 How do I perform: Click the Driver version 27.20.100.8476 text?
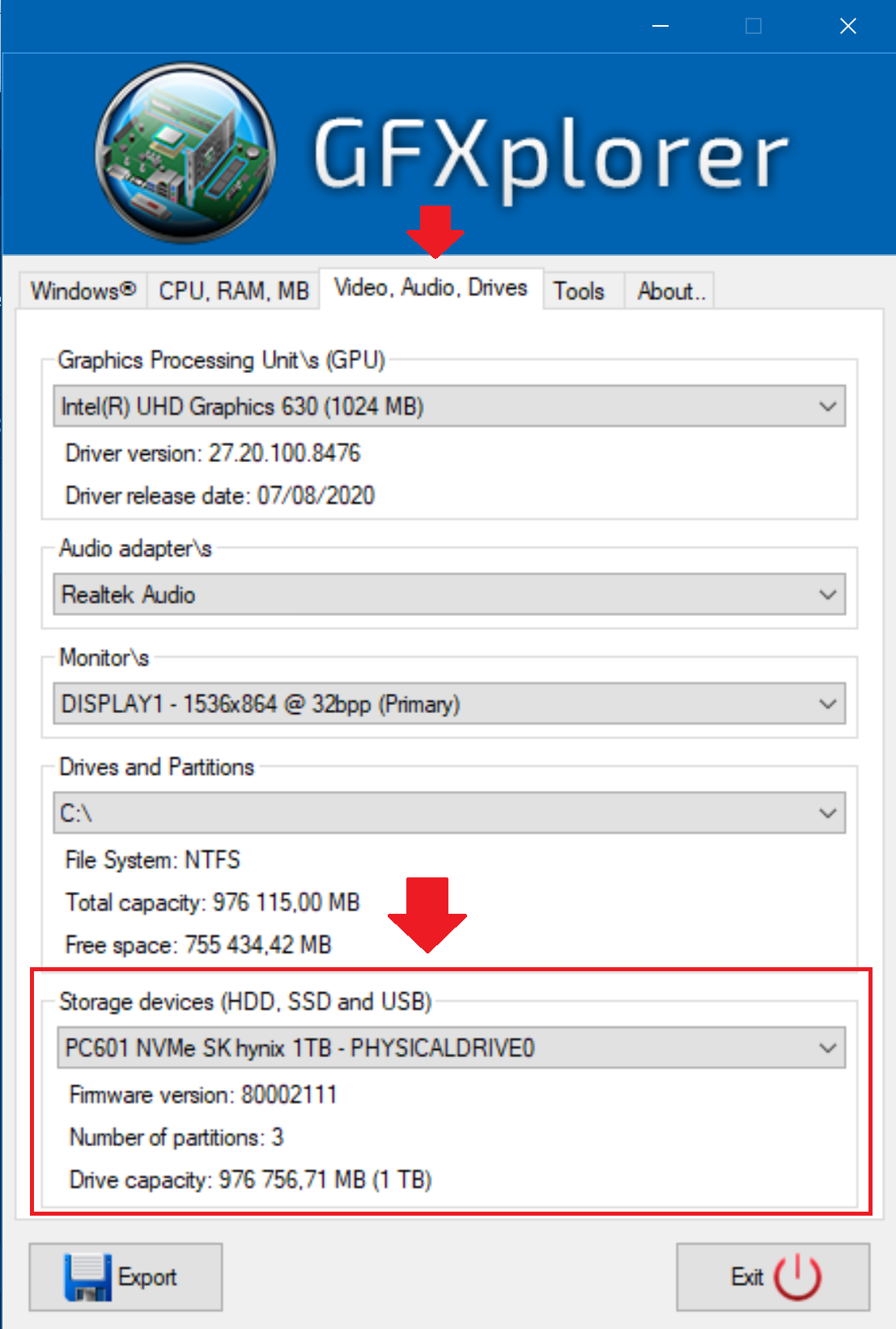pyautogui.click(x=213, y=453)
